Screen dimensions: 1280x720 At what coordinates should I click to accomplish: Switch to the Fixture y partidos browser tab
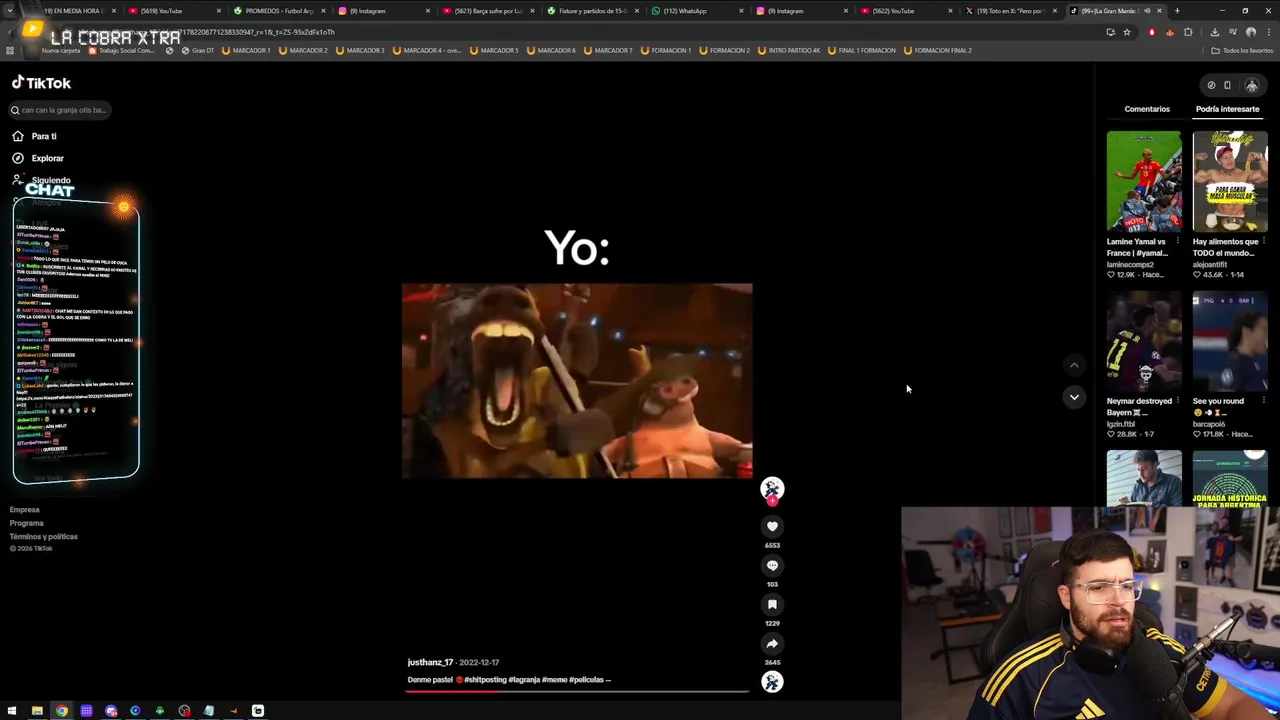(x=590, y=11)
